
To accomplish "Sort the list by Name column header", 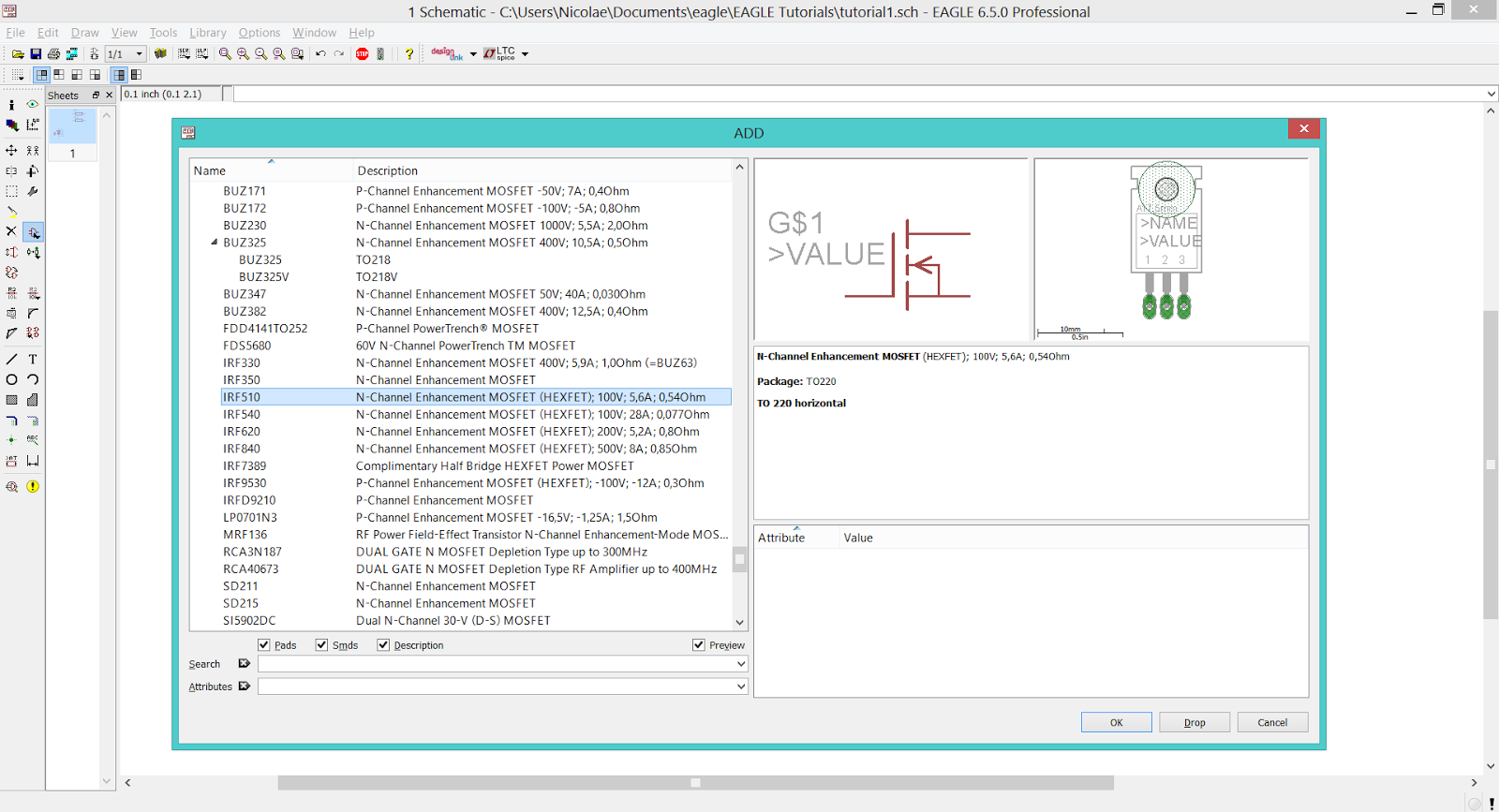I will [271, 170].
